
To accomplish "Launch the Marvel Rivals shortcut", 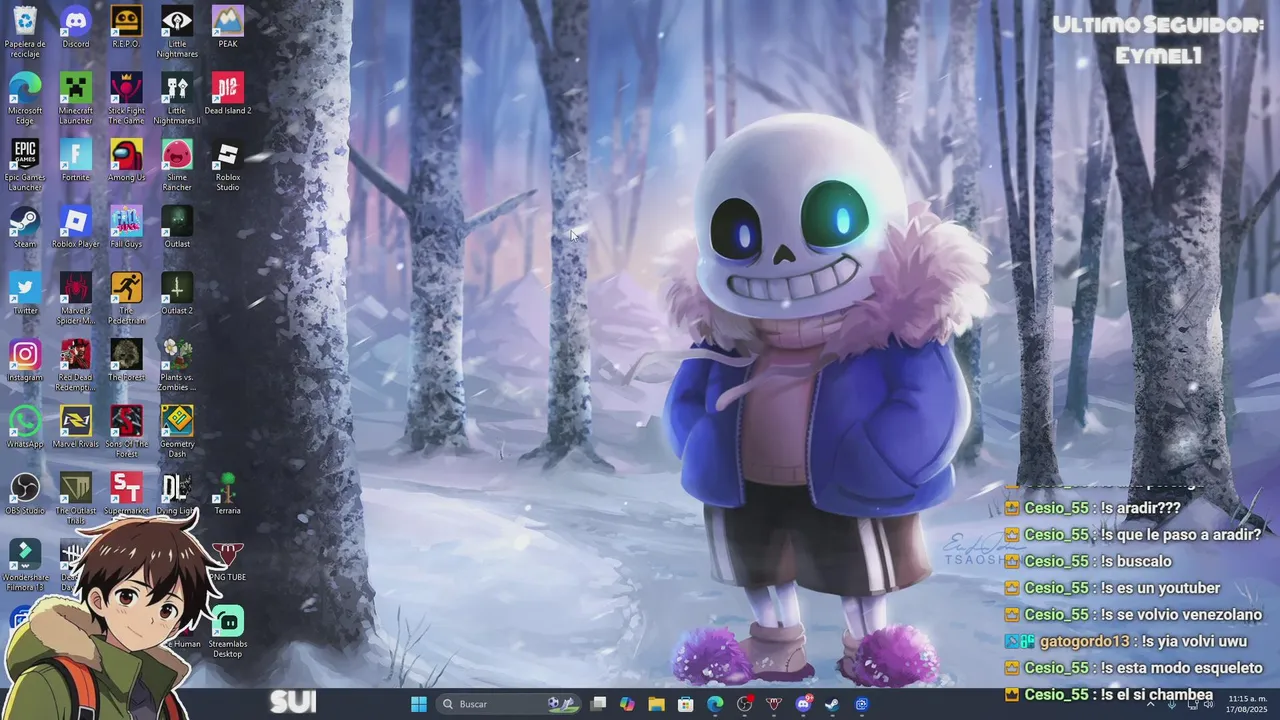I will (x=76, y=428).
